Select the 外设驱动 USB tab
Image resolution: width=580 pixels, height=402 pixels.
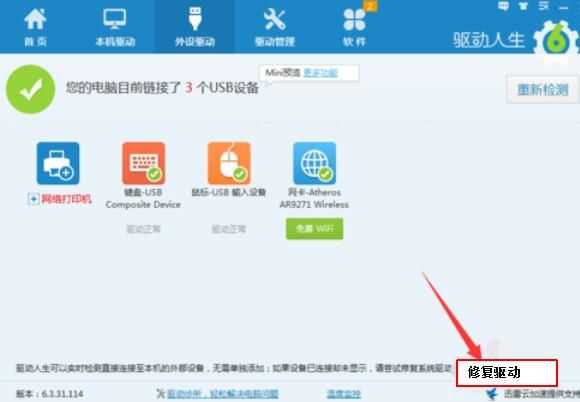(195, 27)
